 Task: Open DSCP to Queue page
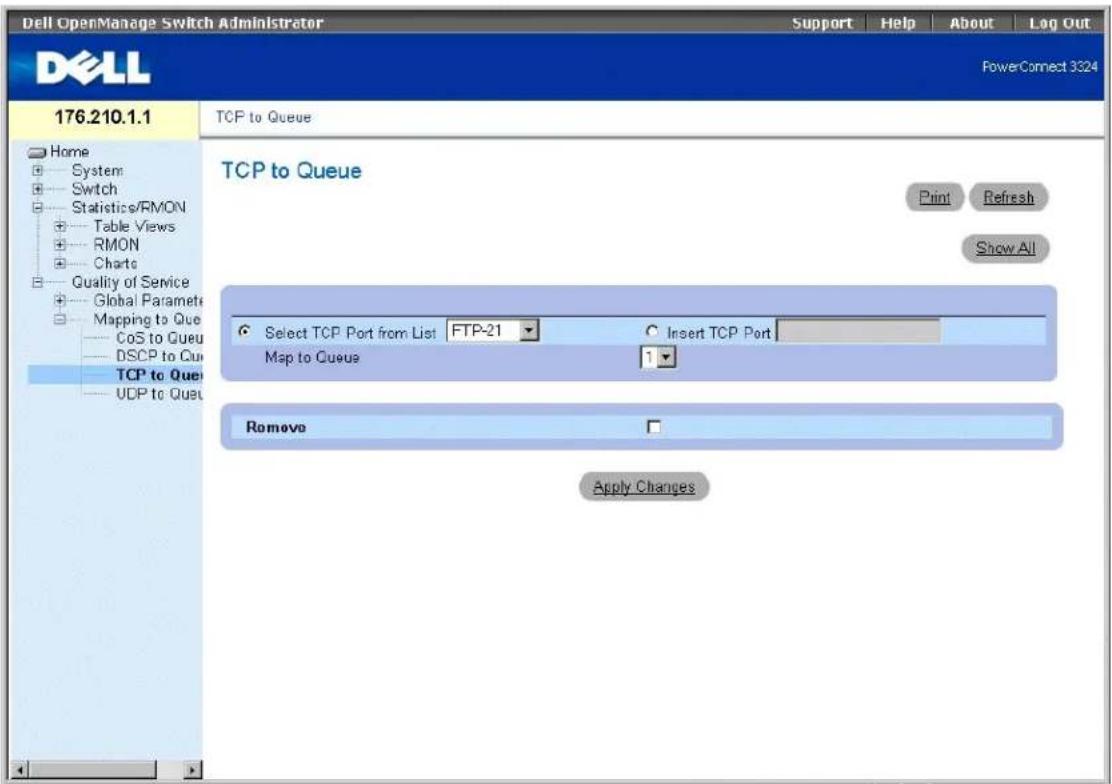[x=159, y=356]
